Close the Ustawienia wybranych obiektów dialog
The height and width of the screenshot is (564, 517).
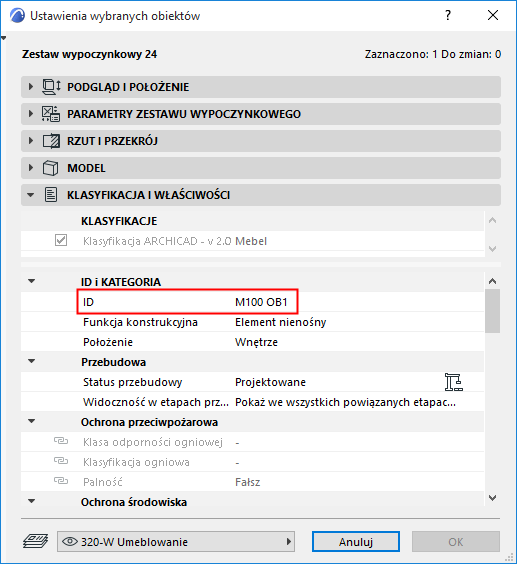click(493, 15)
